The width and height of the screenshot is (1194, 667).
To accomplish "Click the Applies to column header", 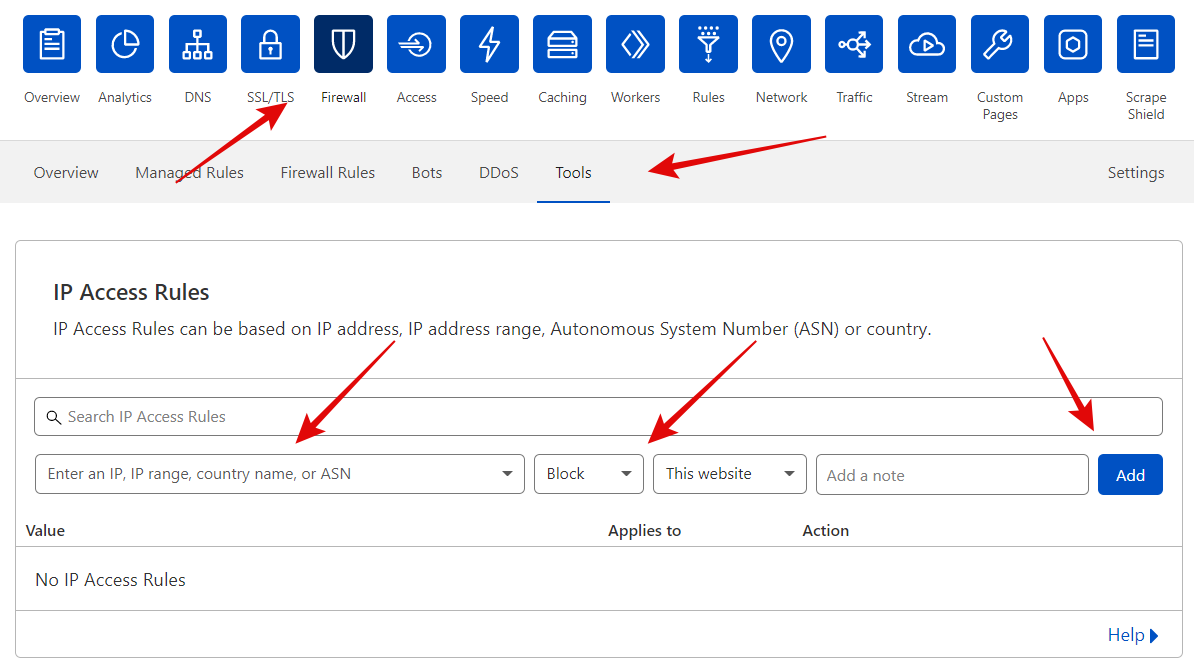I will [644, 531].
